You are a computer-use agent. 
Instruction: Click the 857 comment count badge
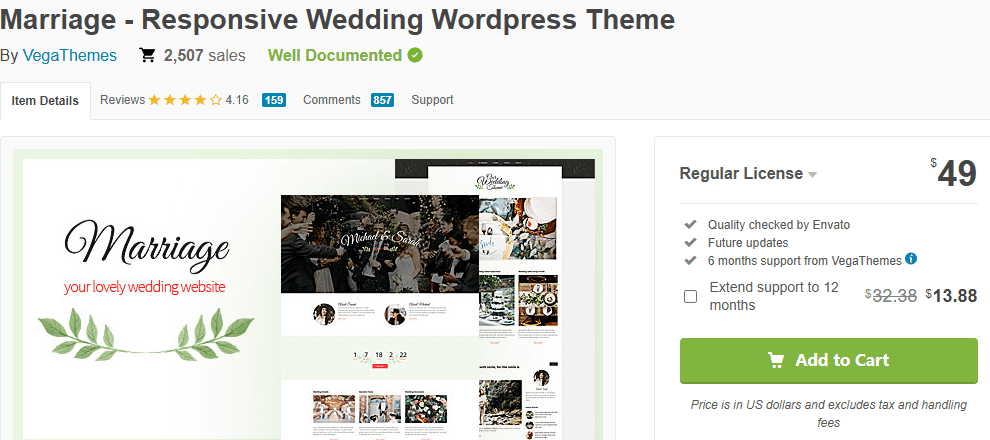[382, 100]
